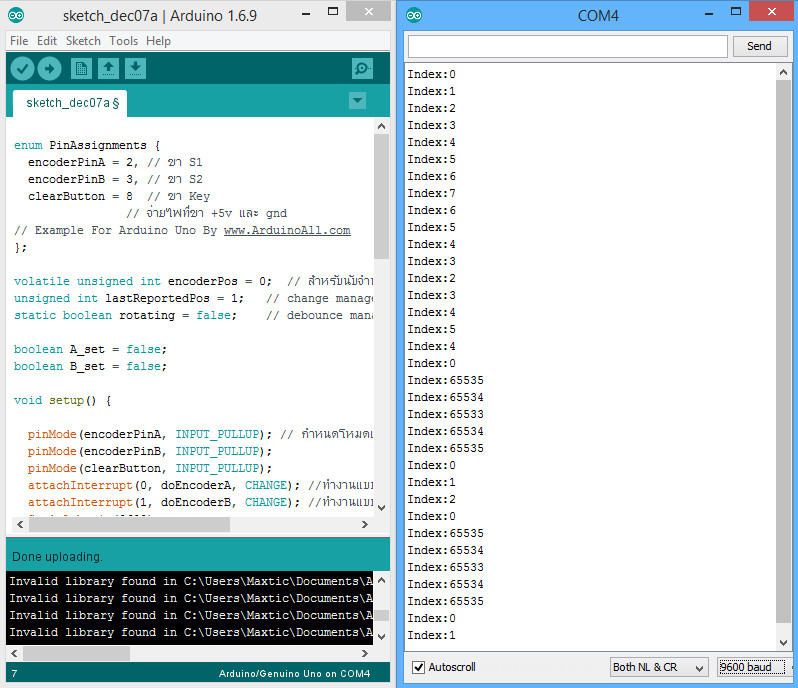Click the Send button in COM4
Screen dimensions: 798x688
coord(759,46)
